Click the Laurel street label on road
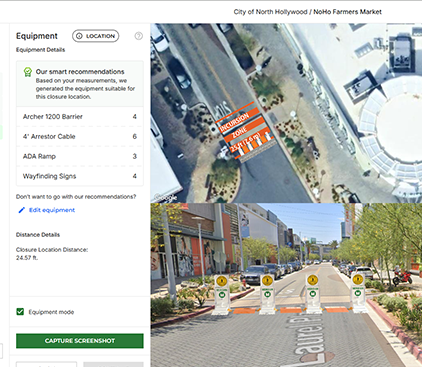 point(308,337)
